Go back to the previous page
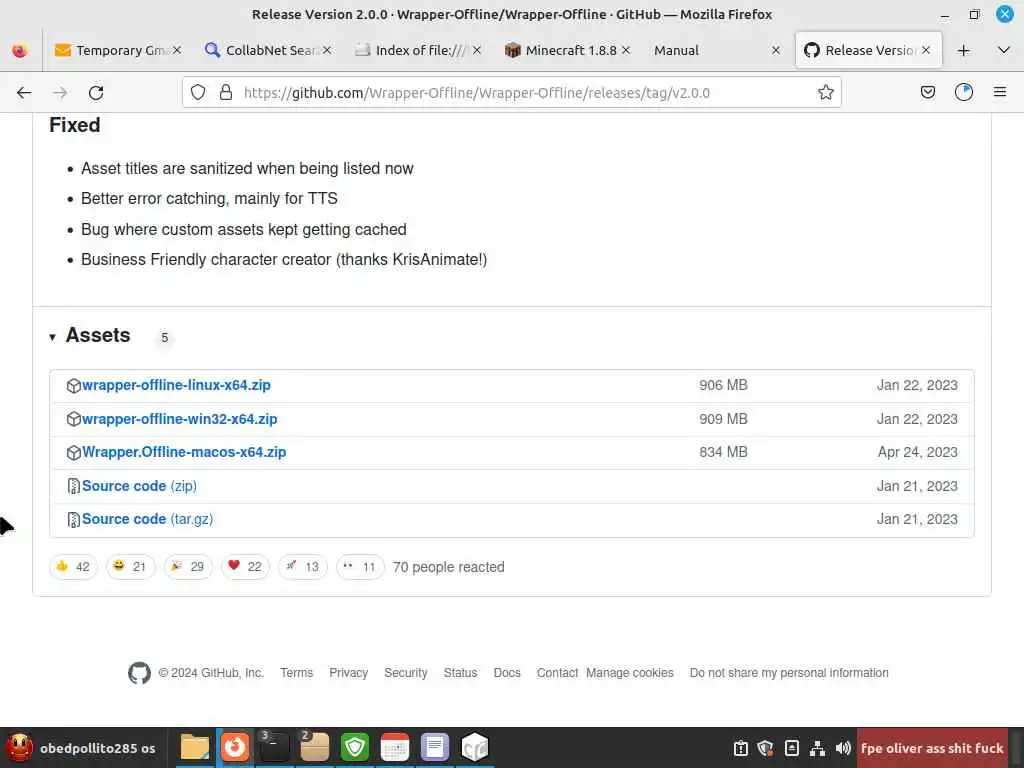Image resolution: width=1024 pixels, height=768 pixels. point(24,93)
